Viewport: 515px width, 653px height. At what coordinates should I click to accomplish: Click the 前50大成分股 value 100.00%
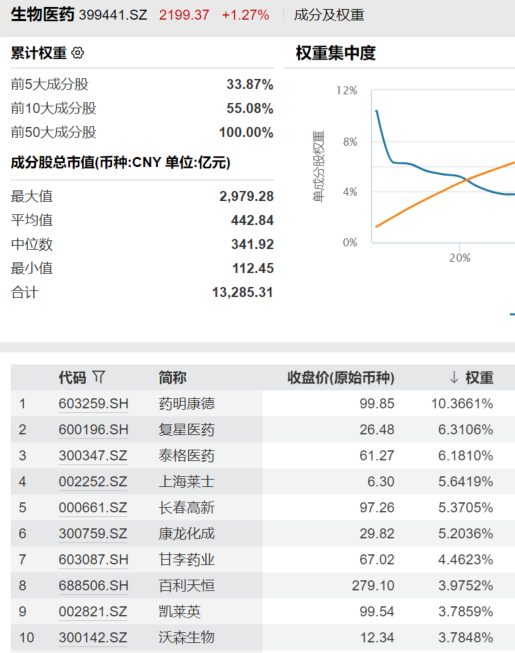[246, 133]
